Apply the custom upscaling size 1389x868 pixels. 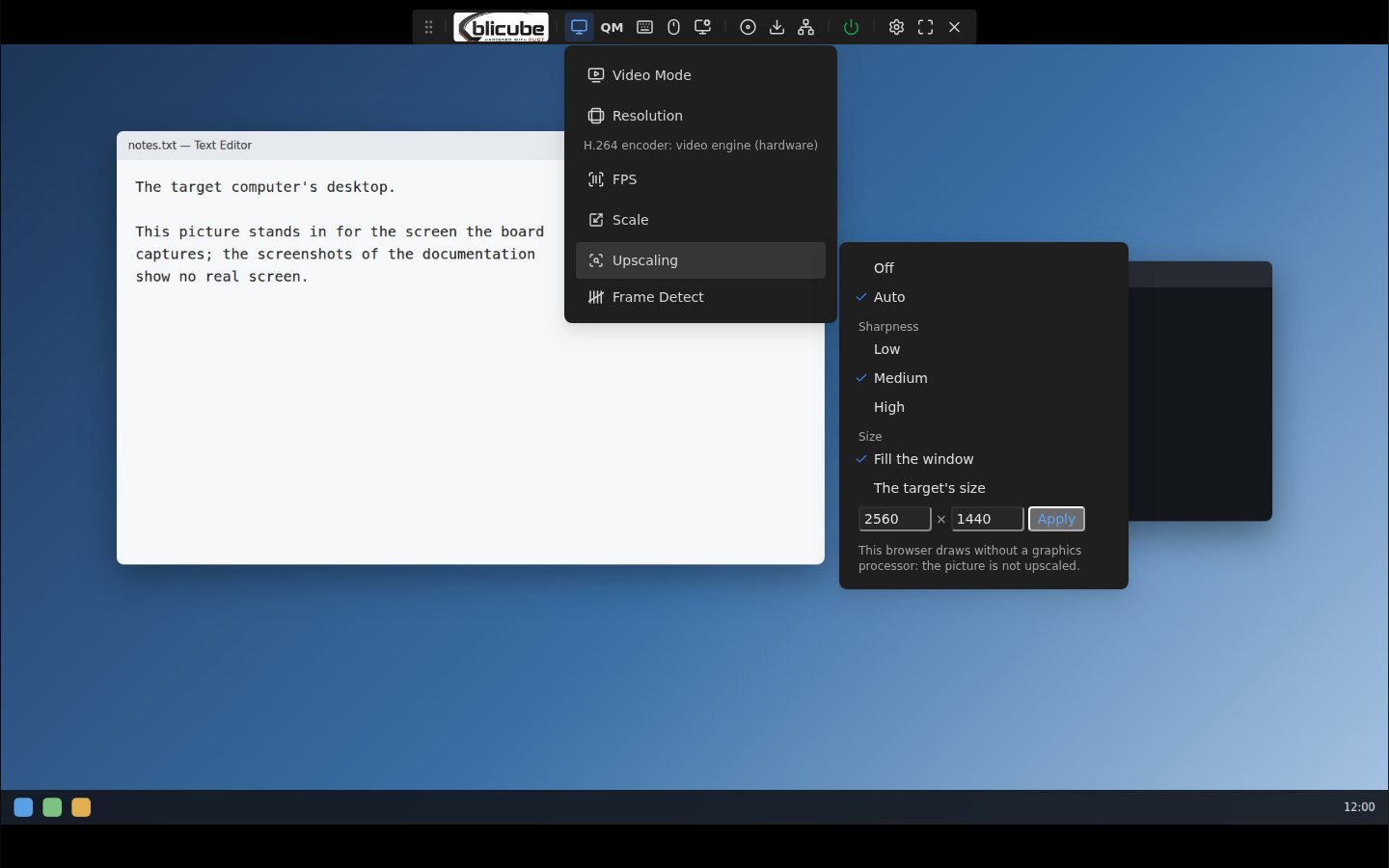pos(1056,519)
